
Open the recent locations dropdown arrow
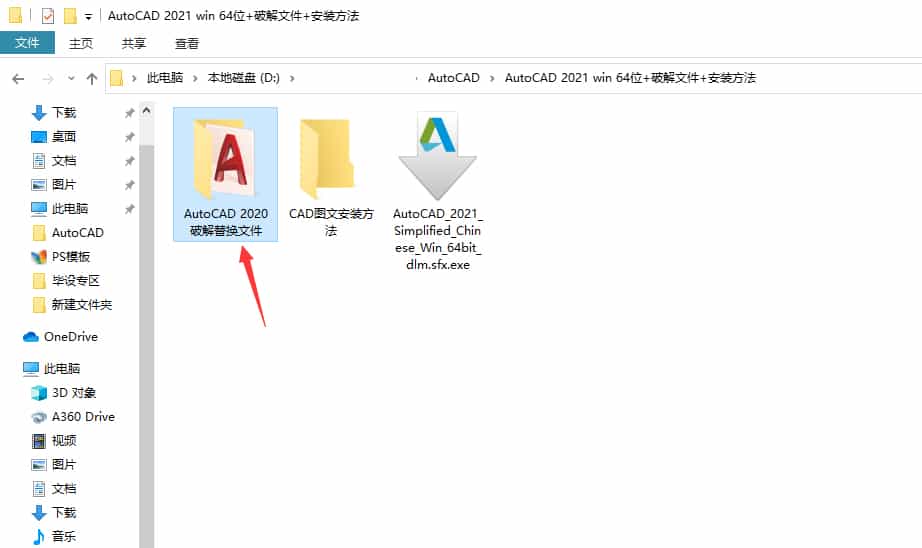71,78
